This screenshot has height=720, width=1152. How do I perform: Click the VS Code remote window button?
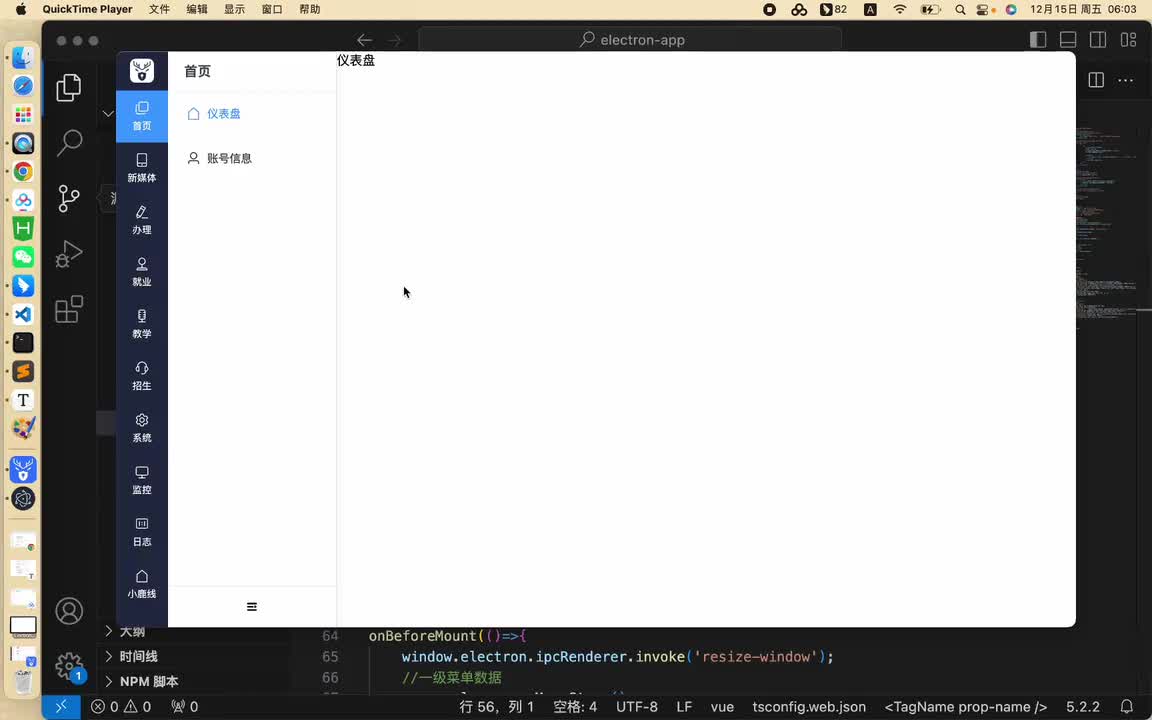[x=61, y=707]
